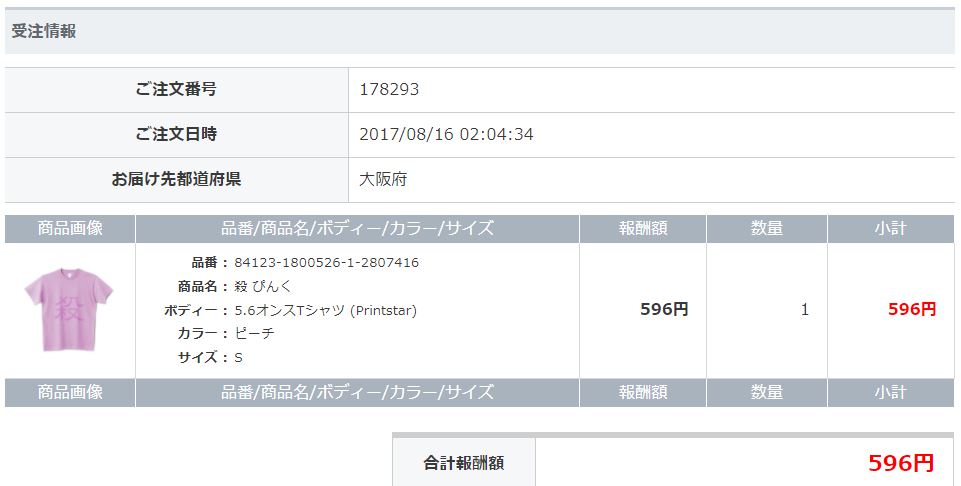The width and height of the screenshot is (961, 486).
Task: Click the 大阪府 prefecture value
Action: point(383,180)
